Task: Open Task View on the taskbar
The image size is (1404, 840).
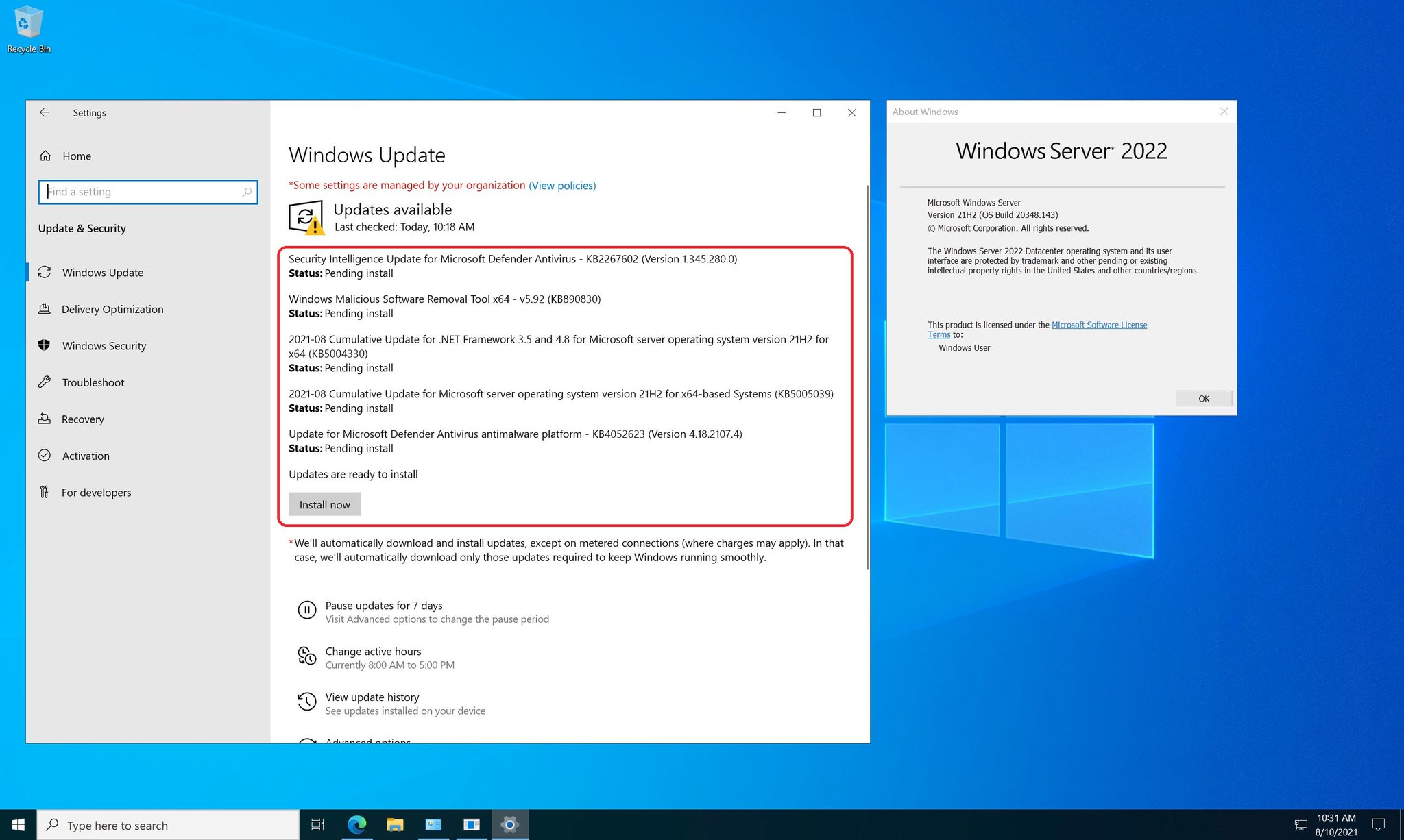Action: coord(317,825)
